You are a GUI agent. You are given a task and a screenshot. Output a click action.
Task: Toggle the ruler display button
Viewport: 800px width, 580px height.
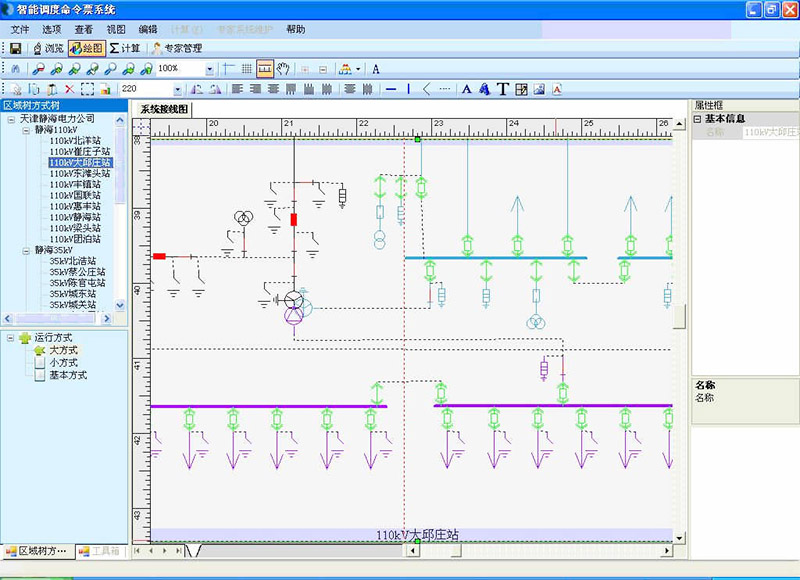265,69
